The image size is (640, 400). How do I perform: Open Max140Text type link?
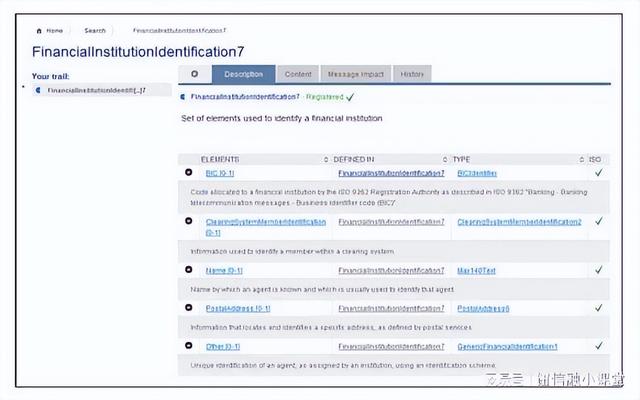[x=476, y=270]
